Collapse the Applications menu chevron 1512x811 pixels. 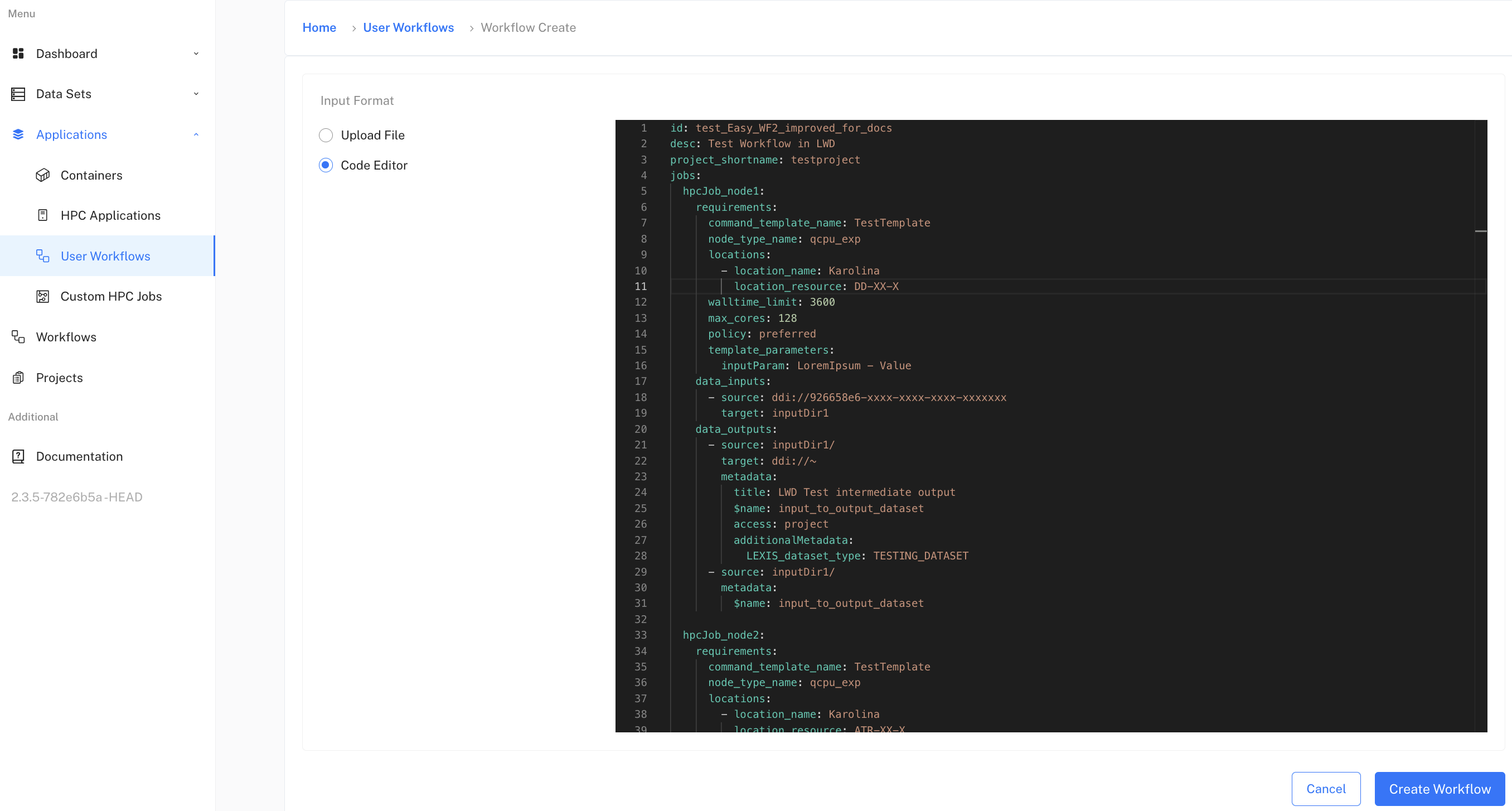pos(196,134)
